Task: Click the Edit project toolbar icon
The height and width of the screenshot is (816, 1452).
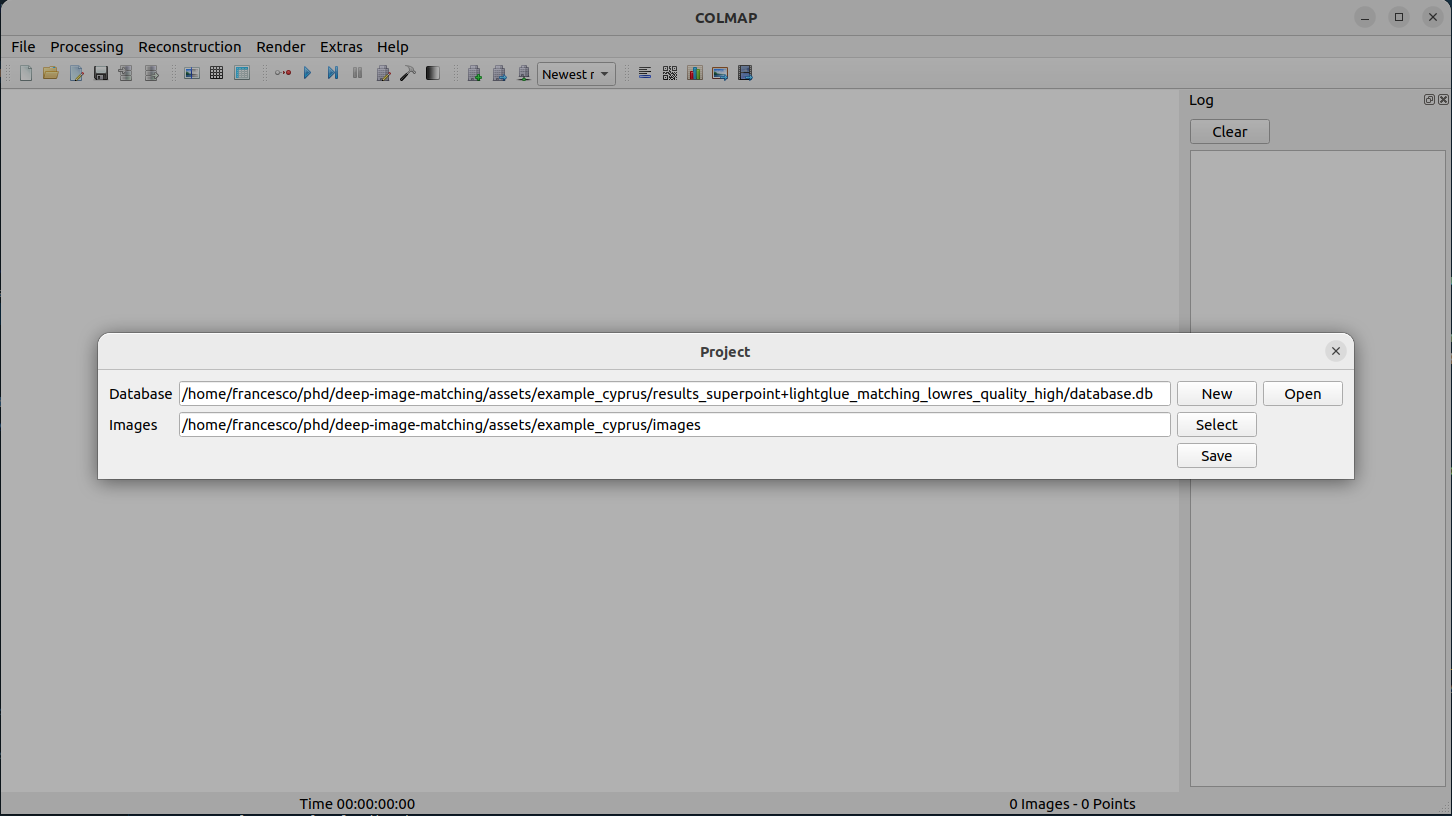Action: point(76,73)
